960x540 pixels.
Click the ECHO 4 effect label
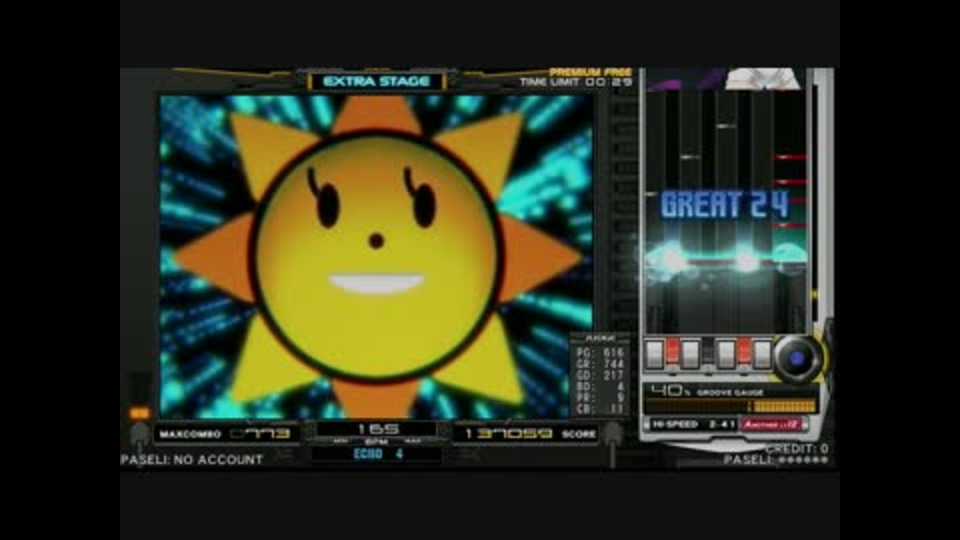coord(378,454)
